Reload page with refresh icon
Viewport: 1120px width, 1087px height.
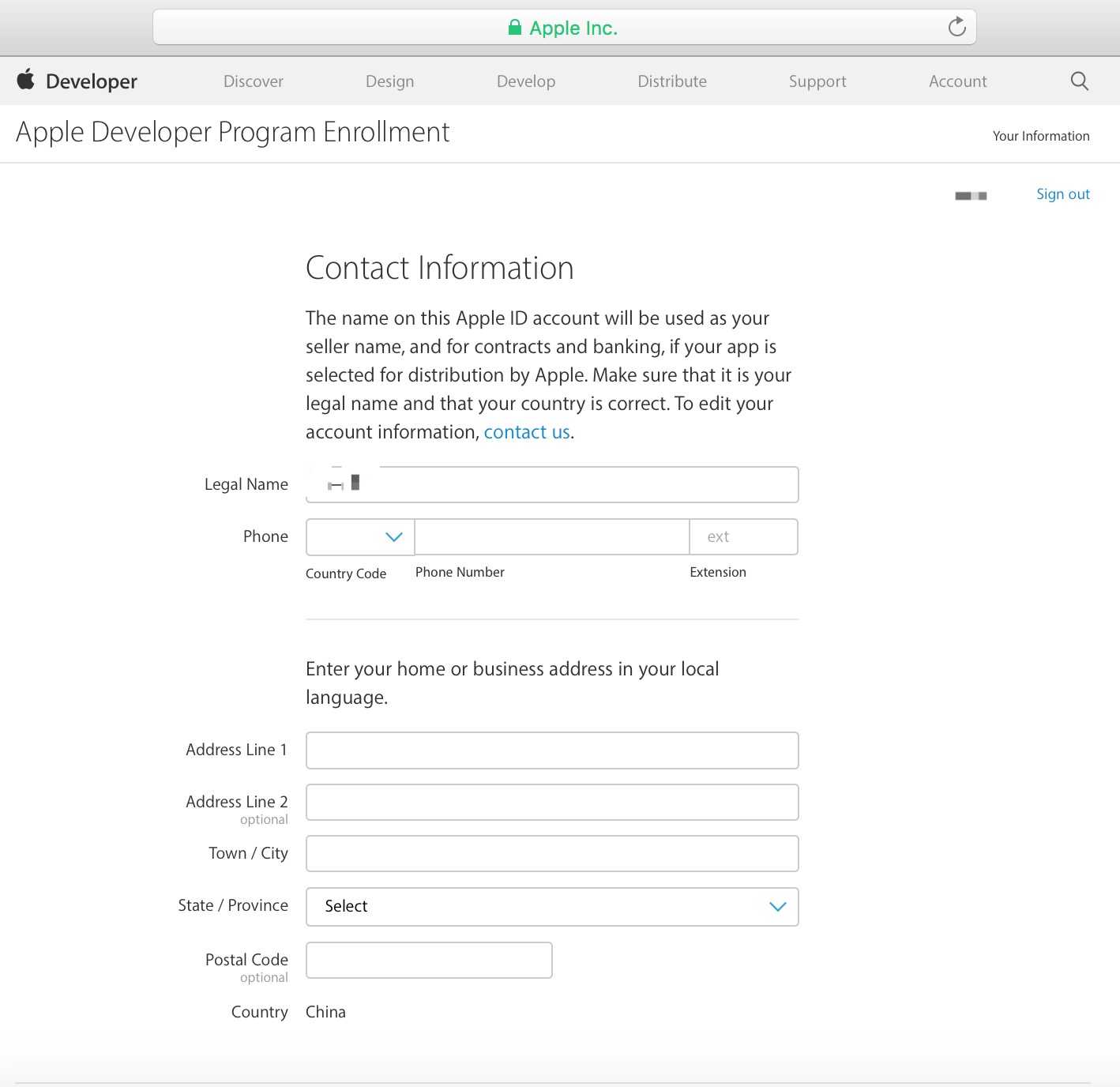pyautogui.click(x=957, y=27)
